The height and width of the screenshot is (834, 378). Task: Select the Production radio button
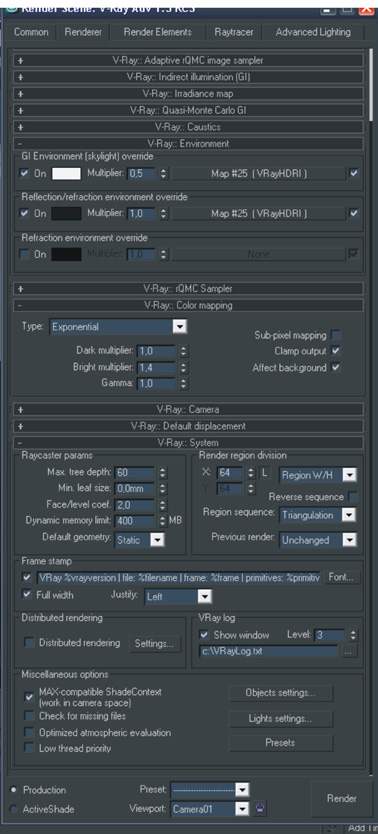(x=14, y=790)
